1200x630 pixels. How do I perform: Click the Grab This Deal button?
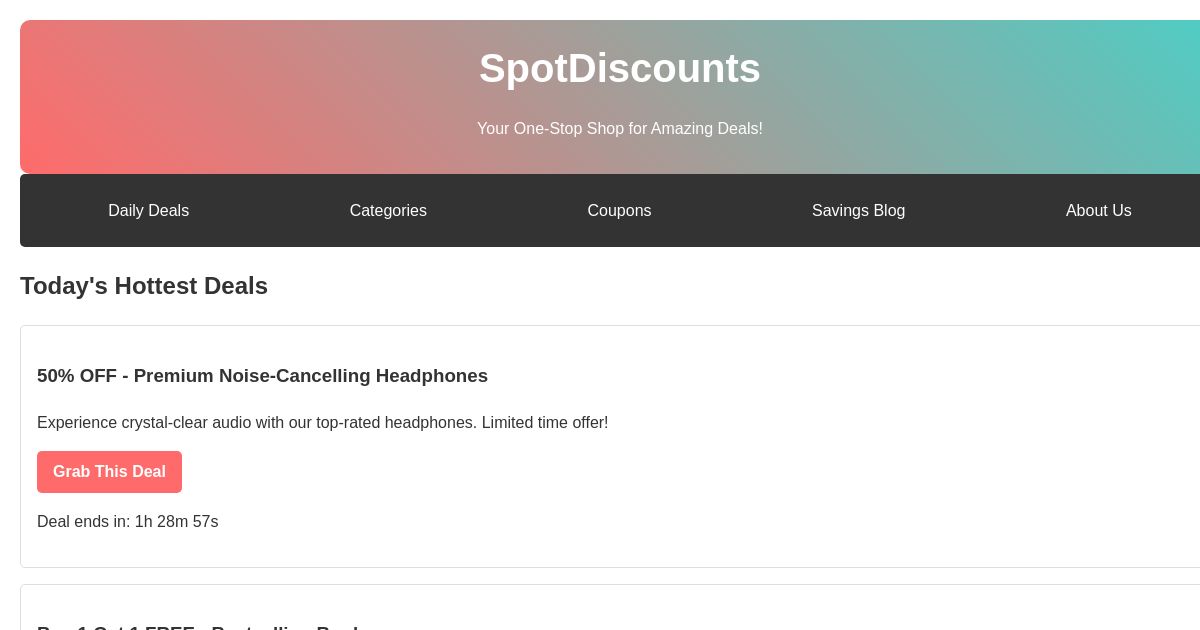(x=109, y=471)
